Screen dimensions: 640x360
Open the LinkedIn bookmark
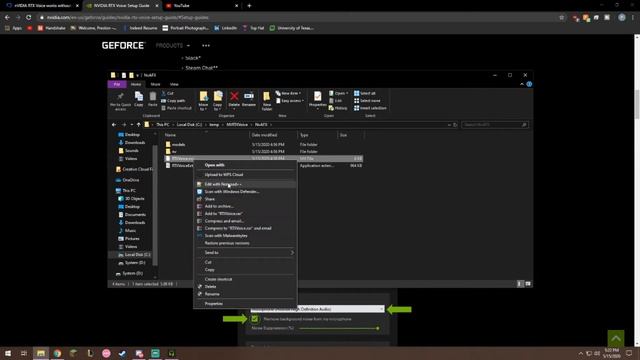click(226, 28)
